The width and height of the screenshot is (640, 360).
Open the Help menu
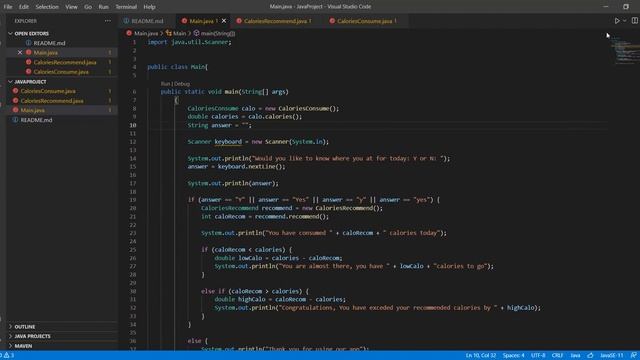point(149,7)
